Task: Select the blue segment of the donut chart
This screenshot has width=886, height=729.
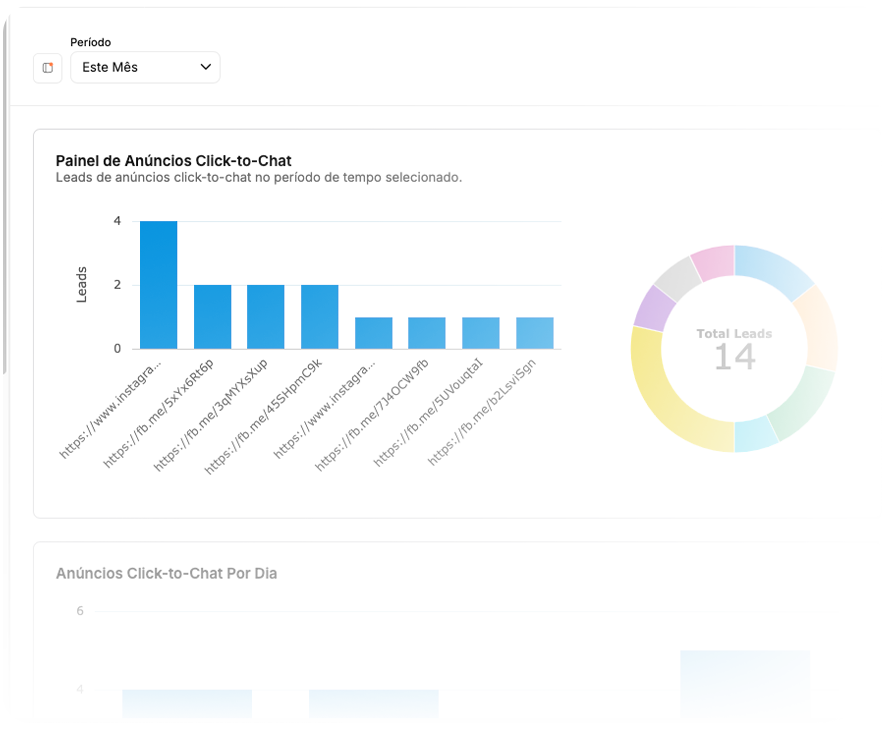Action: pyautogui.click(x=776, y=266)
